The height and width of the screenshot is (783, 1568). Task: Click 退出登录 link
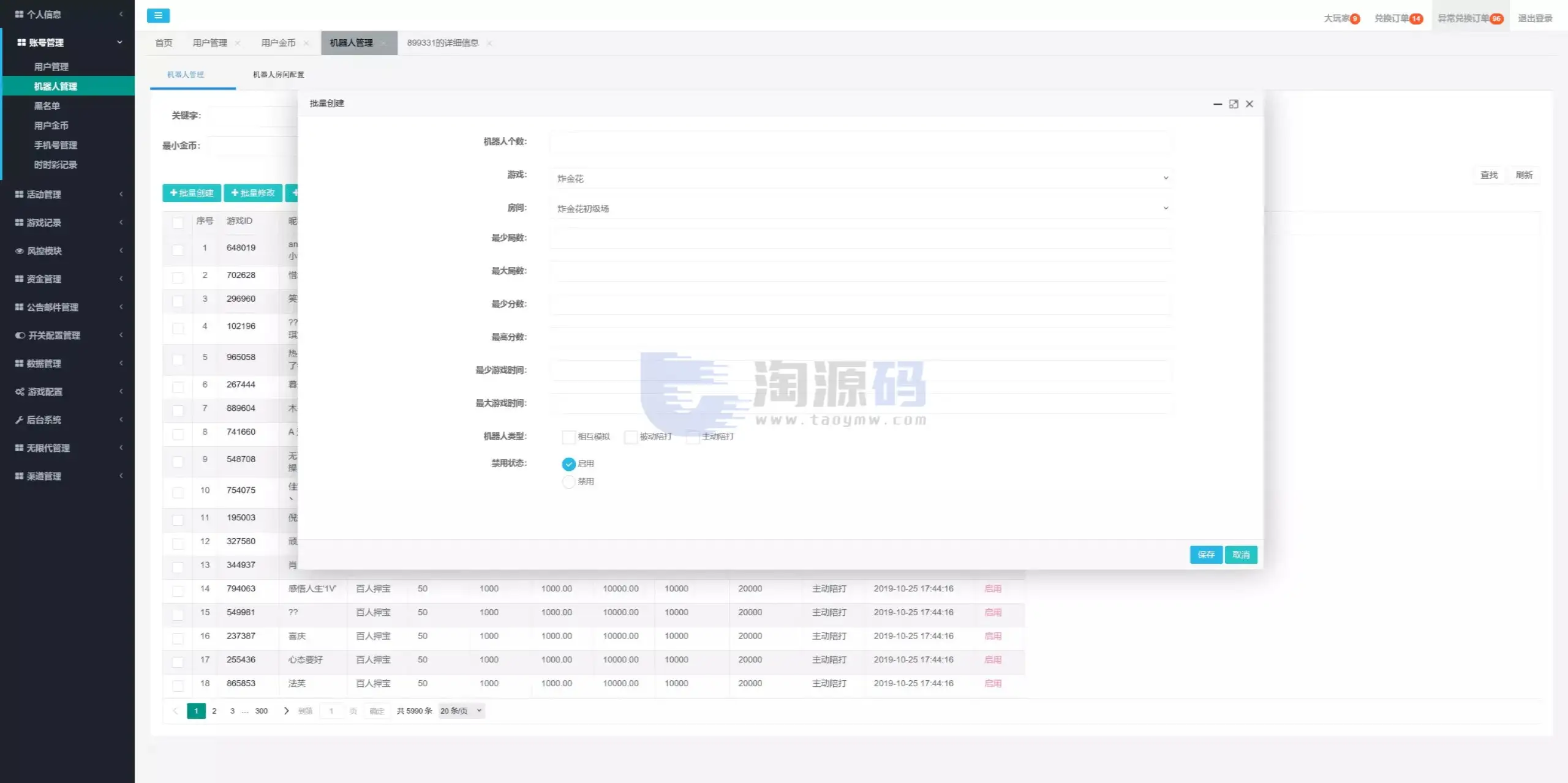1535,18
